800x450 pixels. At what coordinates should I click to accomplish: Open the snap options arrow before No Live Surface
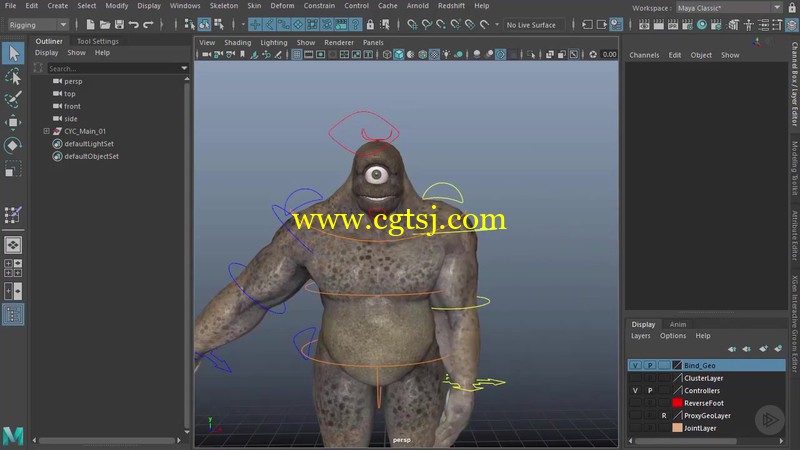point(497,24)
